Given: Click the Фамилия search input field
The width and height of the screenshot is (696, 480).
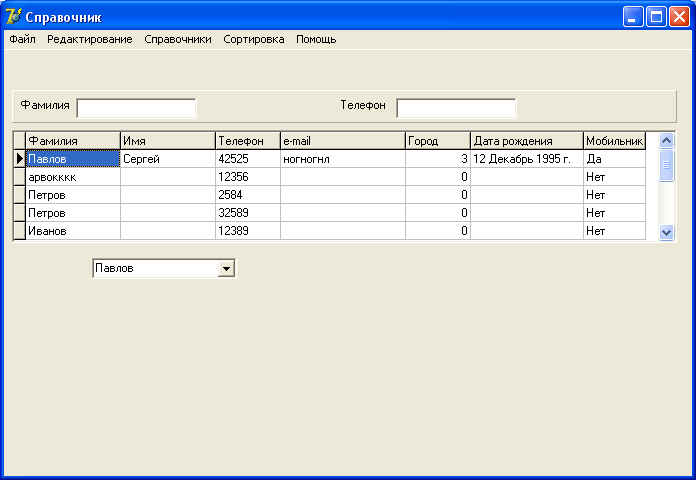Looking at the screenshot, I should [136, 108].
